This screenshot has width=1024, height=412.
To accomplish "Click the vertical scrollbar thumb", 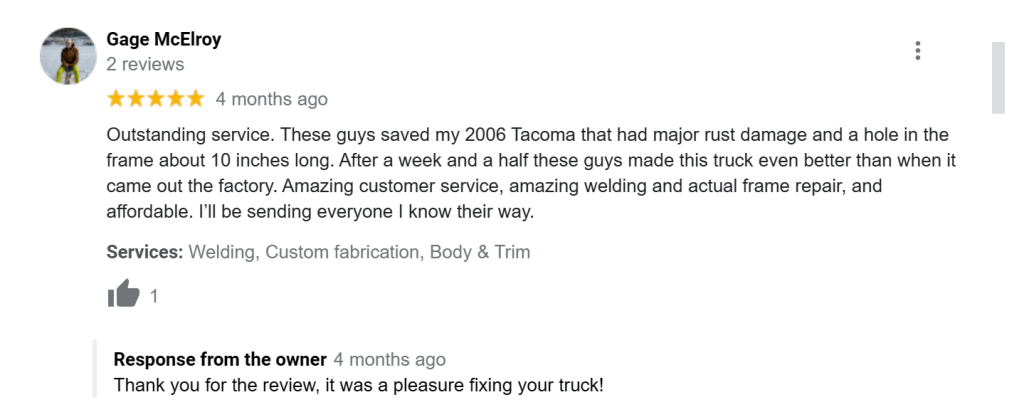I will point(997,78).
